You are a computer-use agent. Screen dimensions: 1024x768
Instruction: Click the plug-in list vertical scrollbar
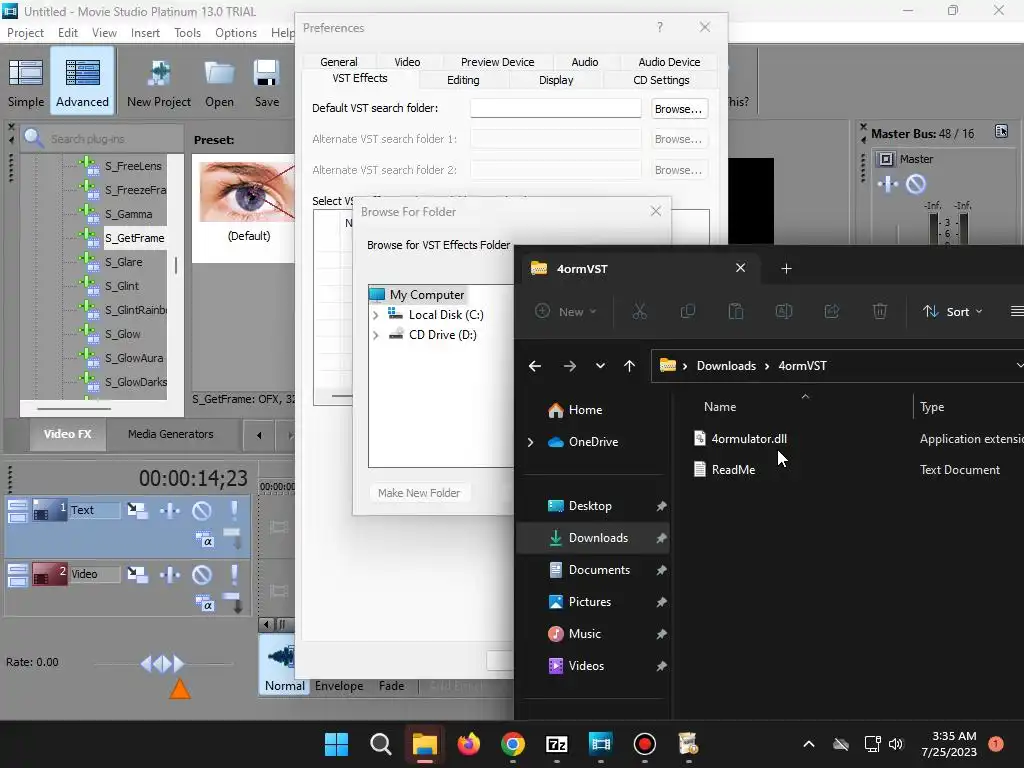175,265
